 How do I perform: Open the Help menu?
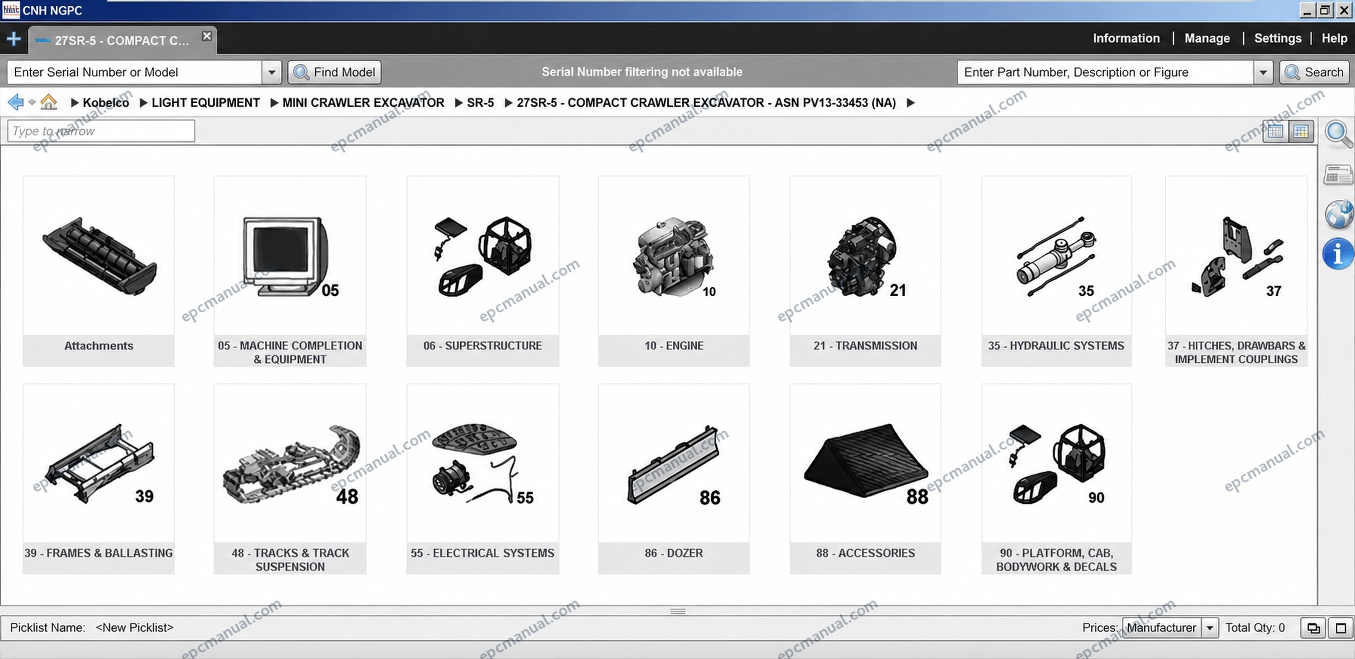pos(1334,38)
